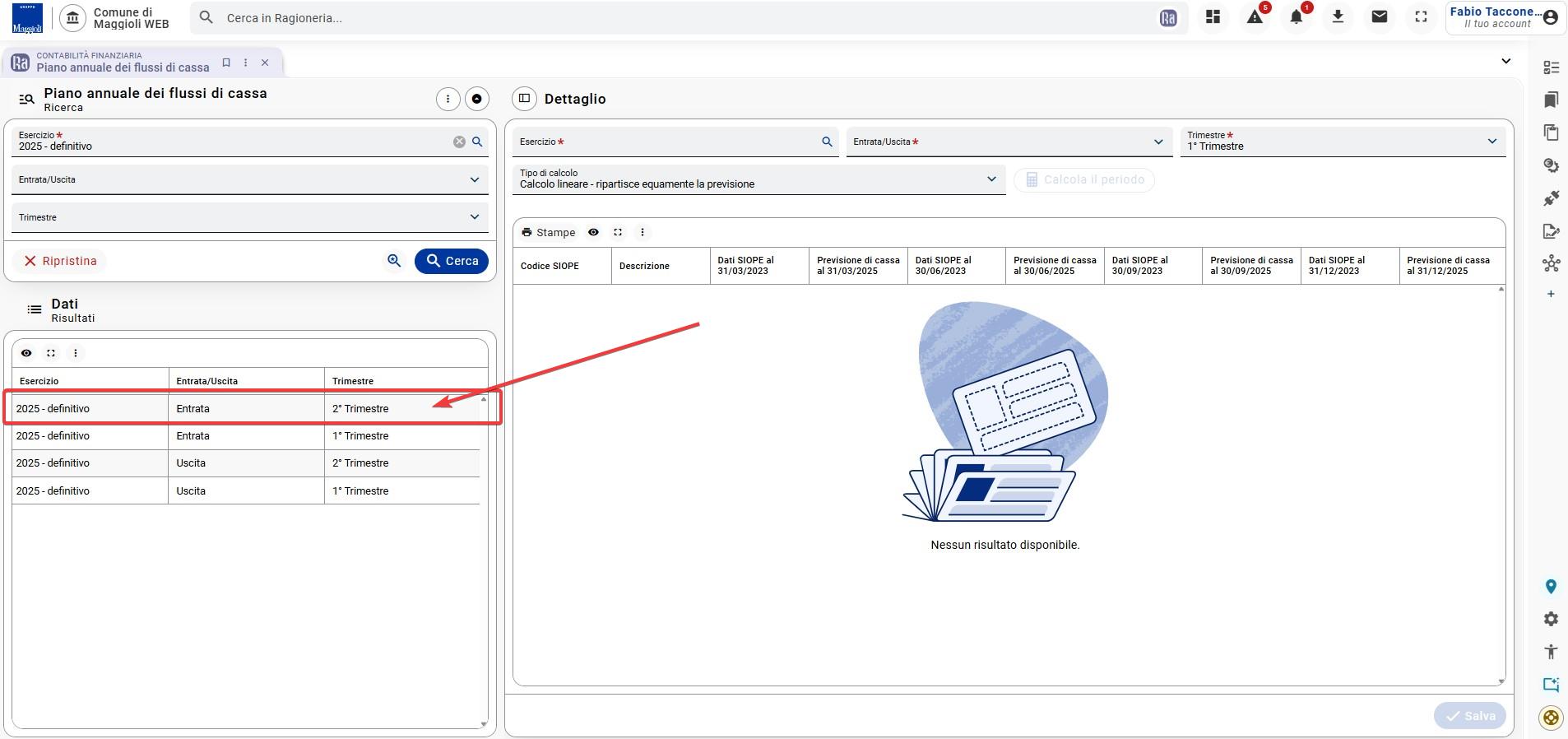Open the advanced search magnifier beside Cerca

point(394,261)
